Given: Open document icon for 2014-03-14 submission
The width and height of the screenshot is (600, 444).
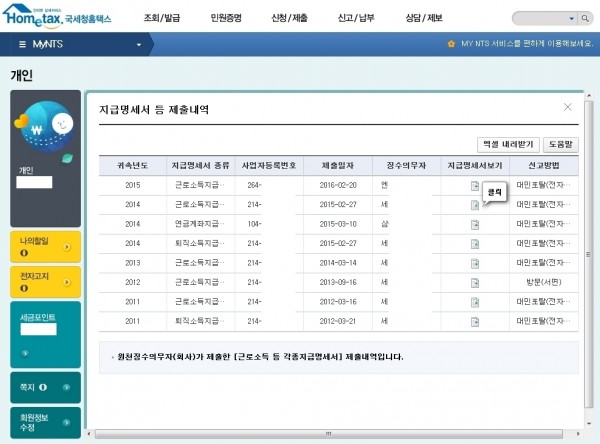Looking at the screenshot, I should click(x=475, y=262).
